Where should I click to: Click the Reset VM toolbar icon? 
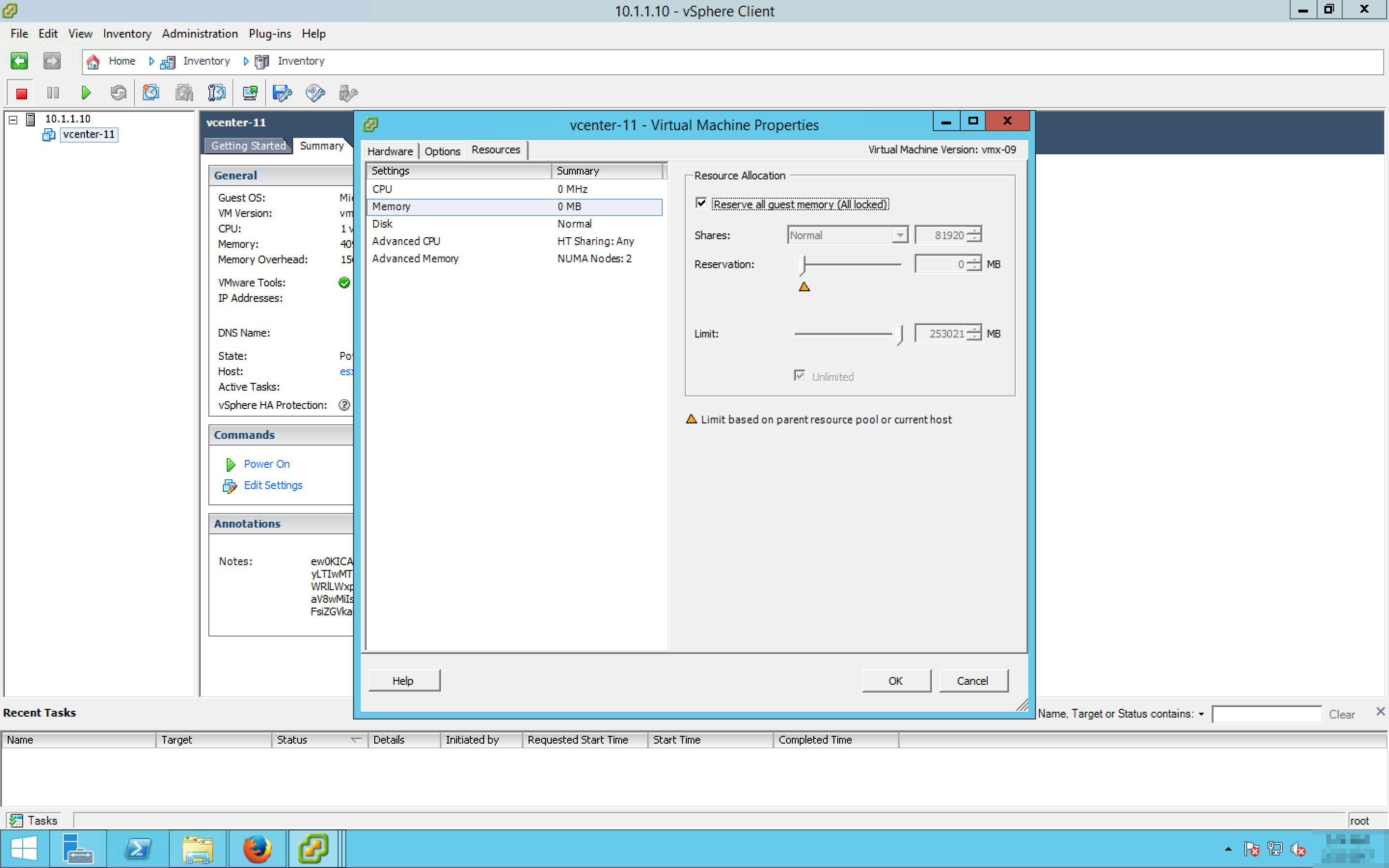[x=118, y=93]
